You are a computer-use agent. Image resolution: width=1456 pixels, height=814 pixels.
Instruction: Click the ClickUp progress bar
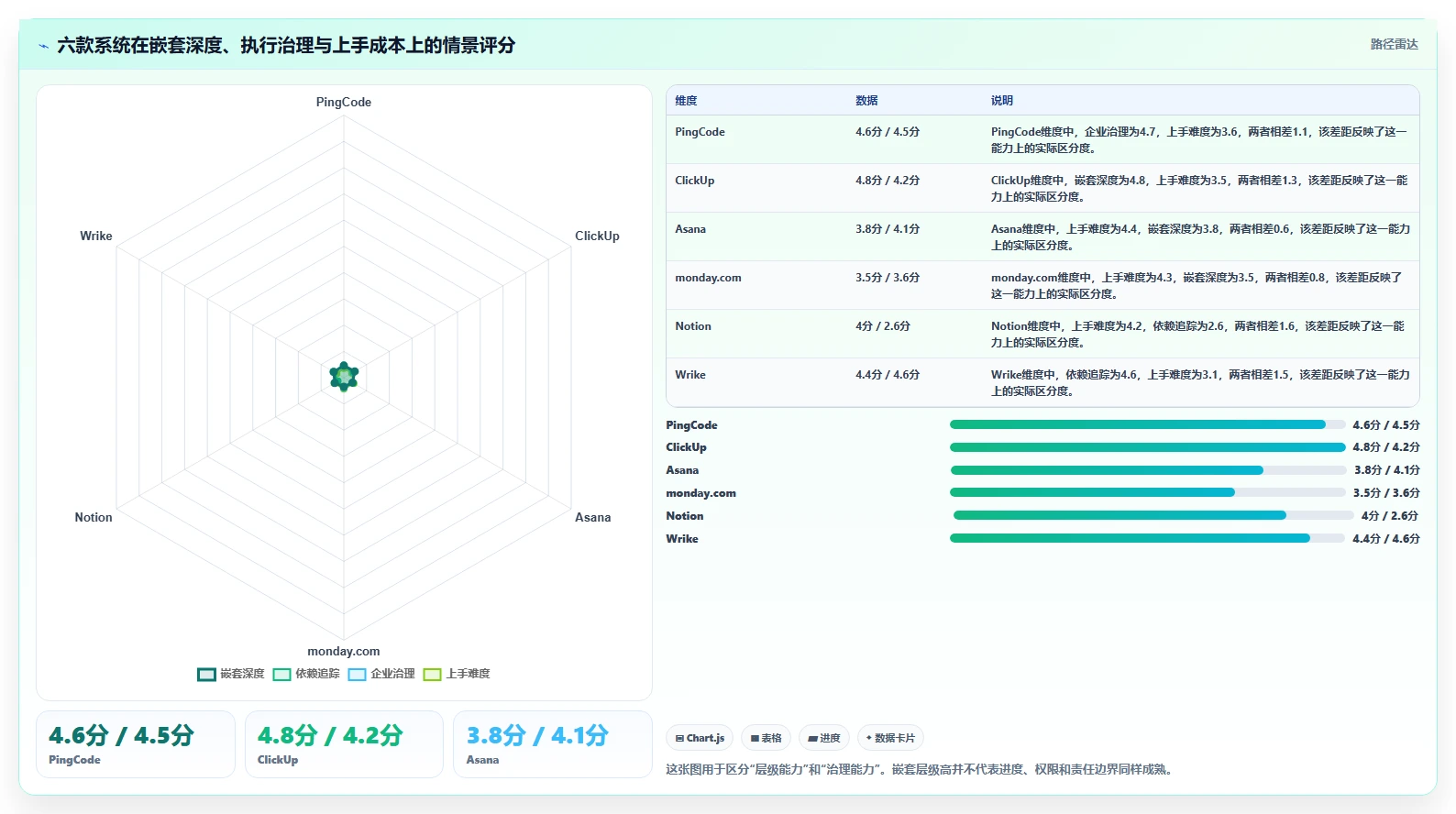tap(1148, 447)
